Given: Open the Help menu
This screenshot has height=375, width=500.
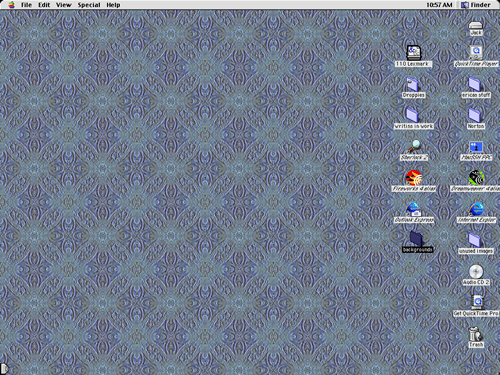Looking at the screenshot, I should (x=113, y=5).
